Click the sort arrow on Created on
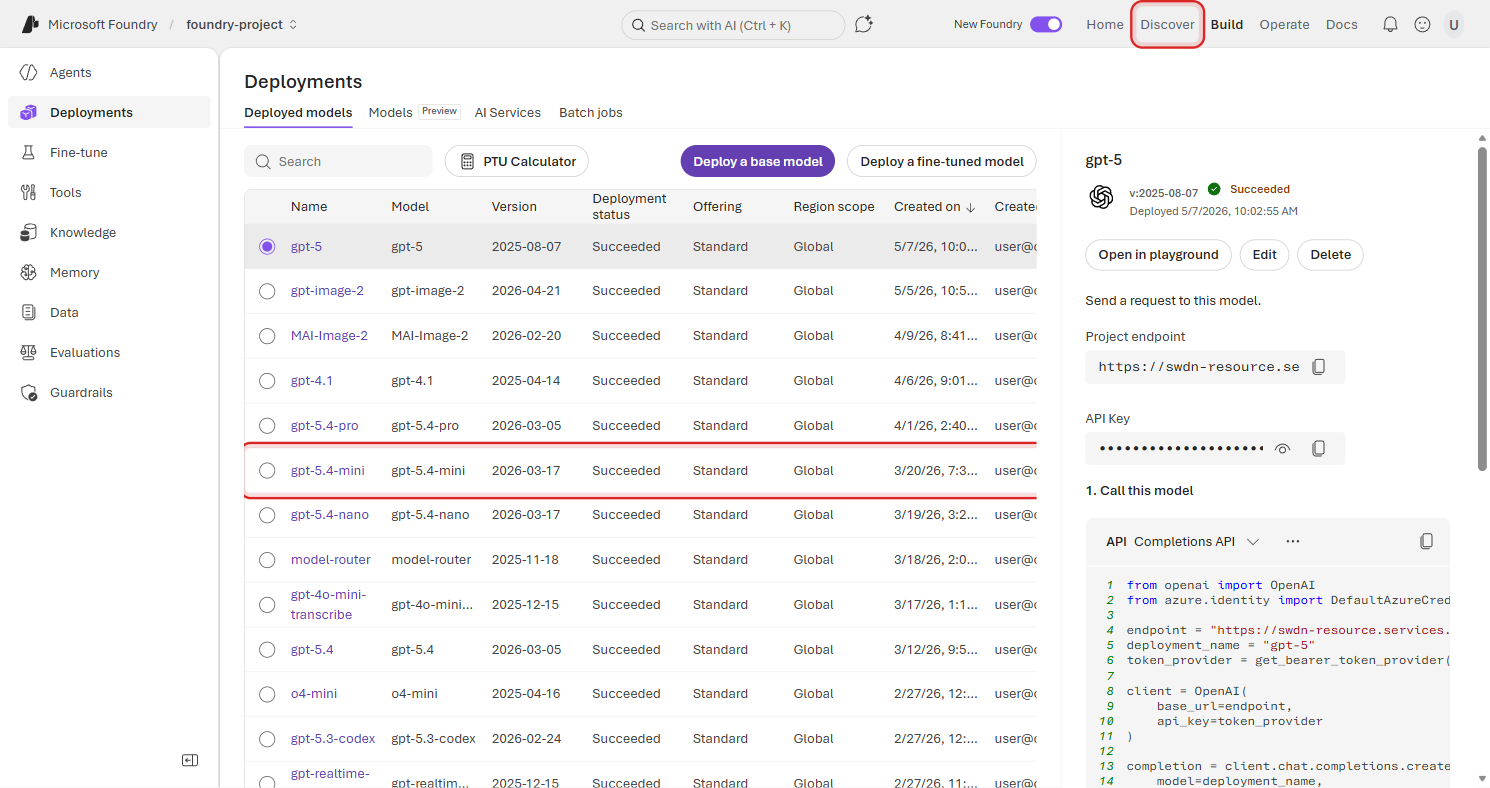This screenshot has height=788, width=1490. (970, 207)
